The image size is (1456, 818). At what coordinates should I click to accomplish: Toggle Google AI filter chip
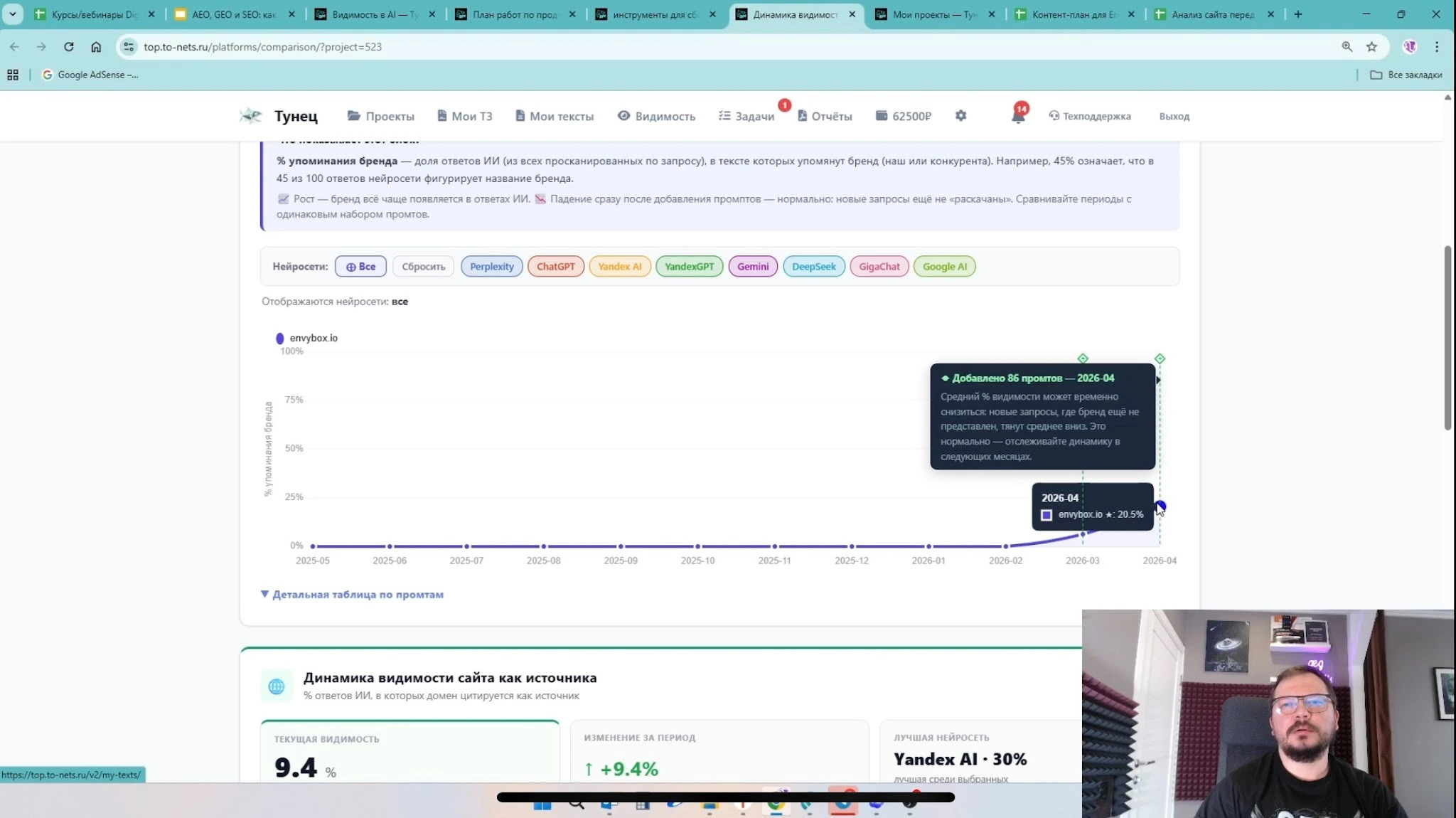tap(945, 267)
